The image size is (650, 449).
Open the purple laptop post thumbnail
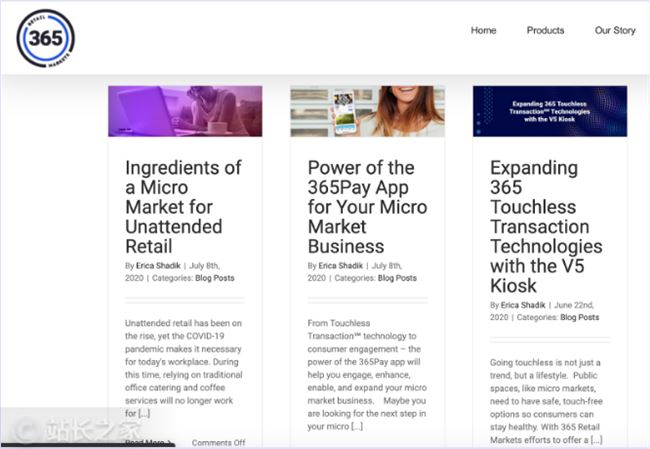(185, 111)
